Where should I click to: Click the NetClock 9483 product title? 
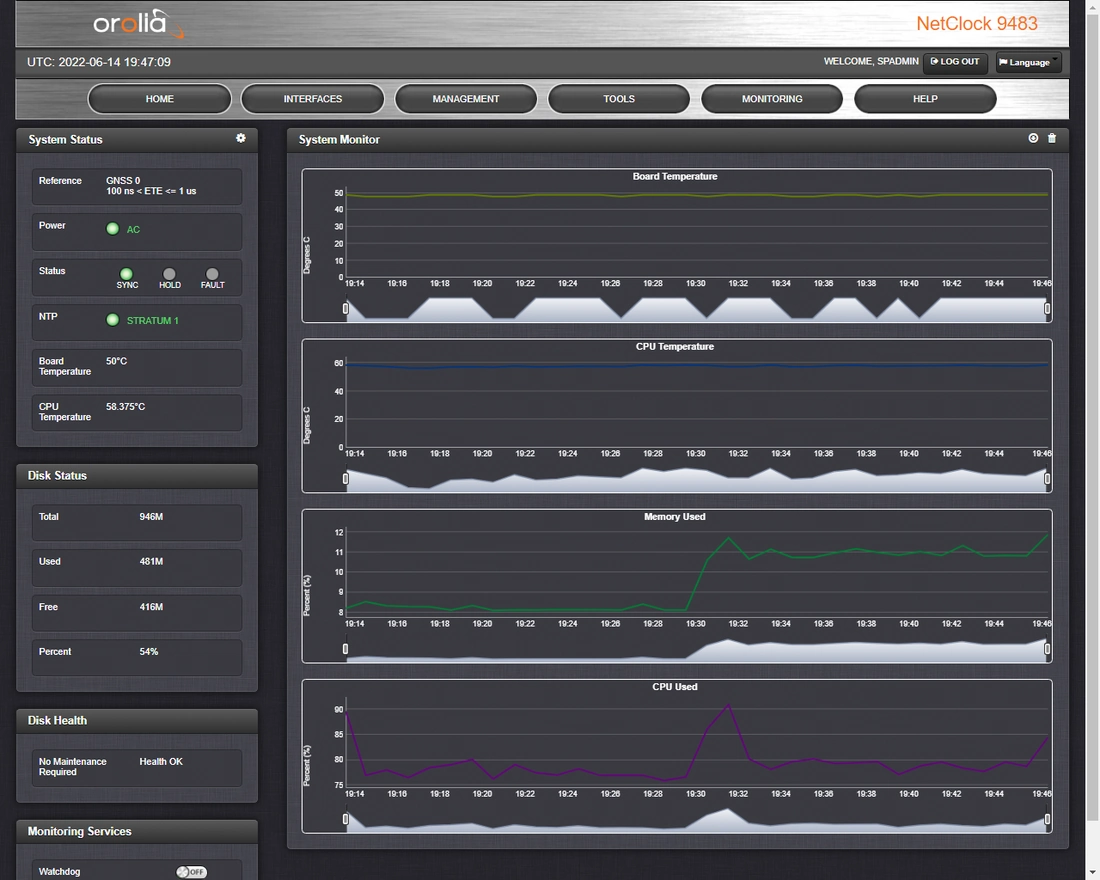pyautogui.click(x=977, y=24)
